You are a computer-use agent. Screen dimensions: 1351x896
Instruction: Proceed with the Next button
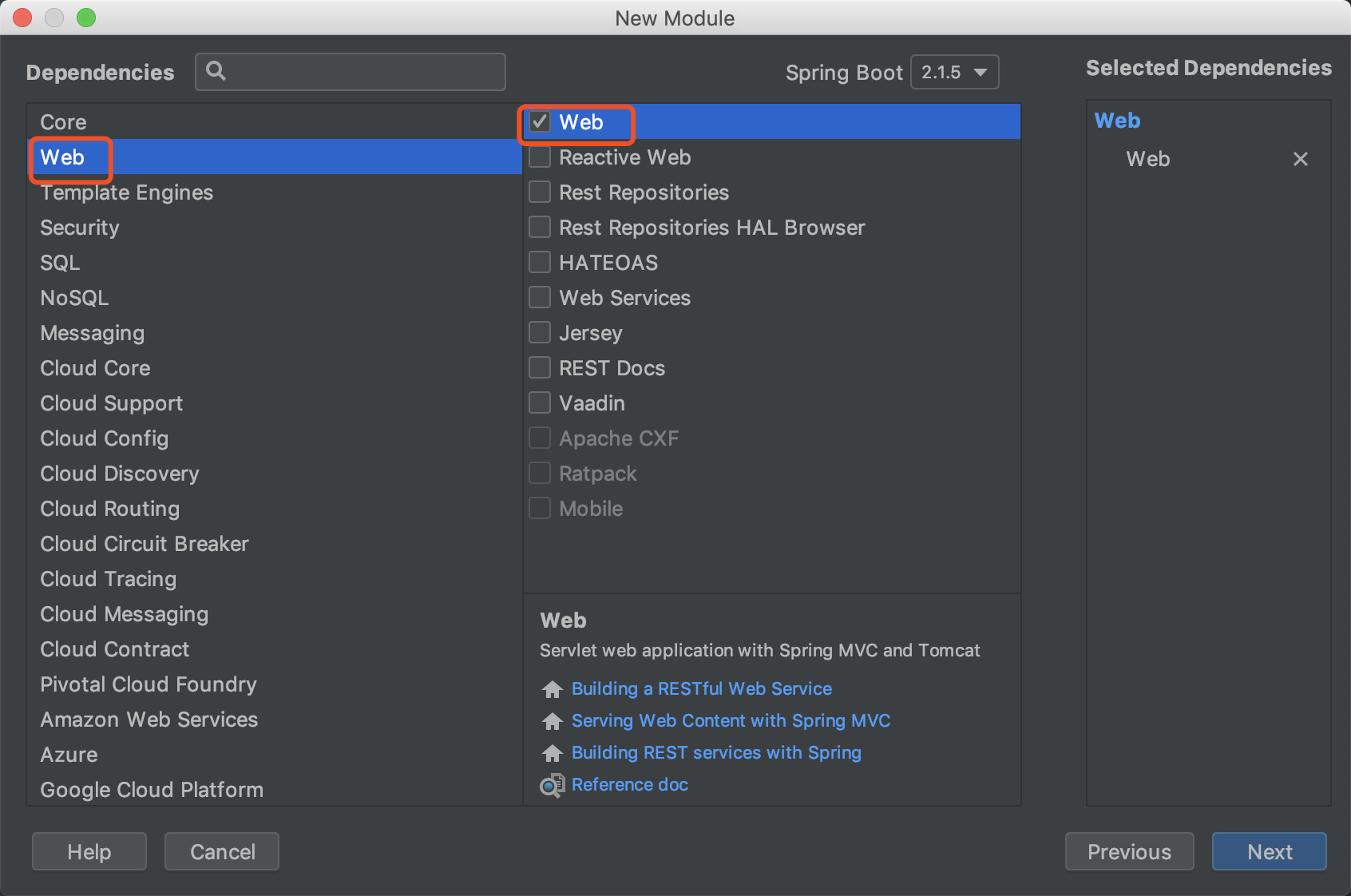[x=1270, y=851]
